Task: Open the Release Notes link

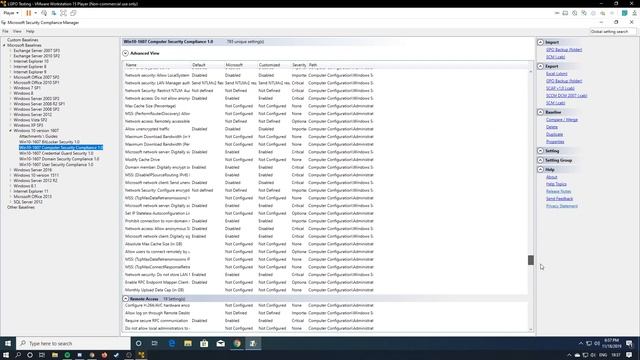Action: click(x=558, y=191)
